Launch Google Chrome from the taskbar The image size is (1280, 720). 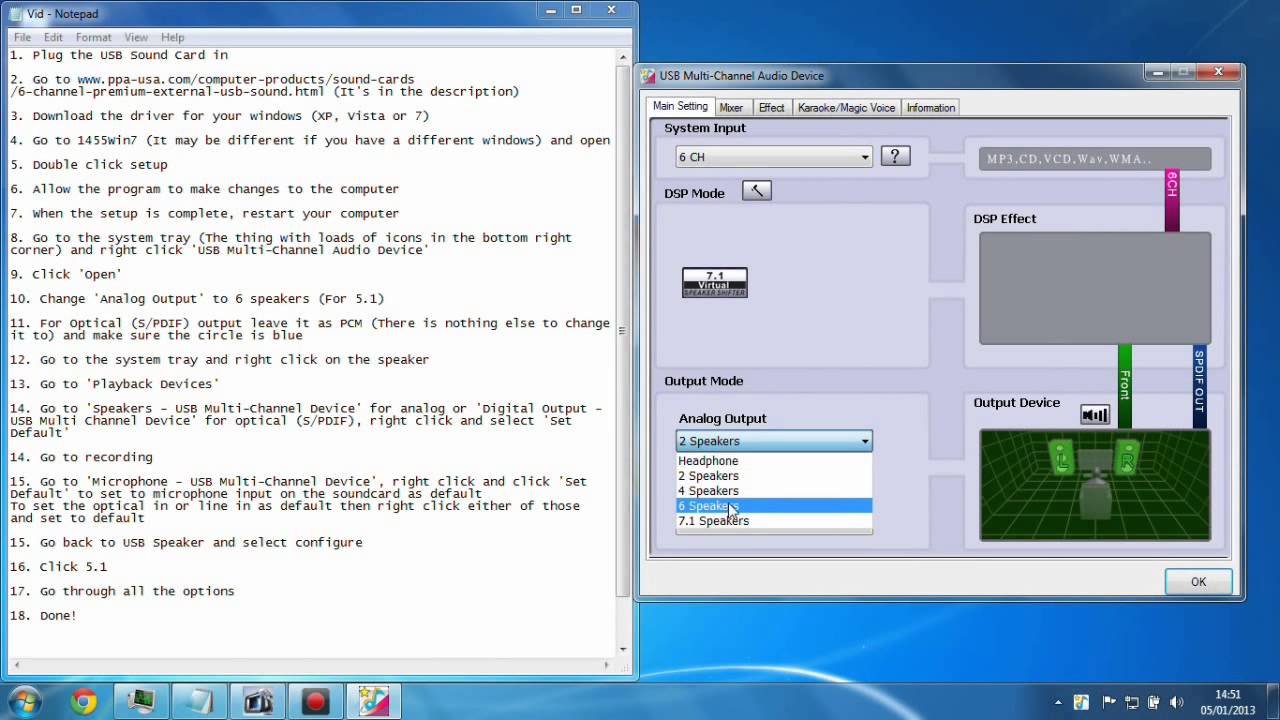point(84,702)
